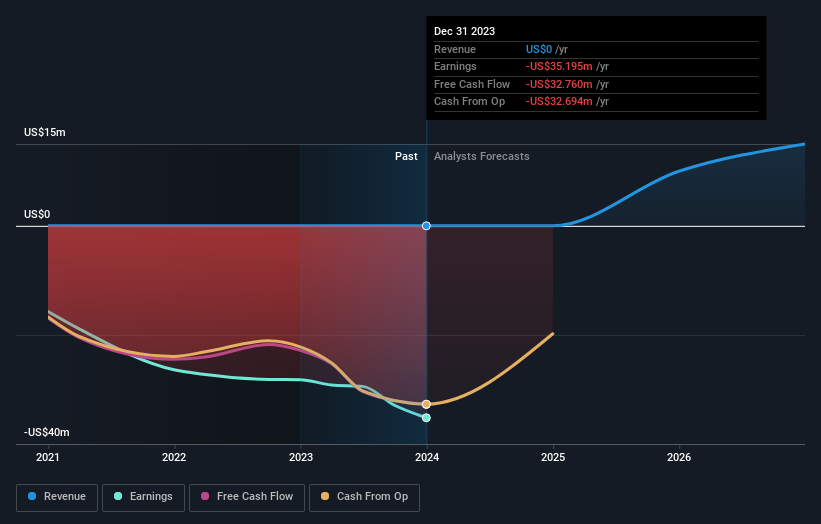Viewport: 821px width, 524px height.
Task: Click the US$15m y-axis label
Action: click(45, 132)
